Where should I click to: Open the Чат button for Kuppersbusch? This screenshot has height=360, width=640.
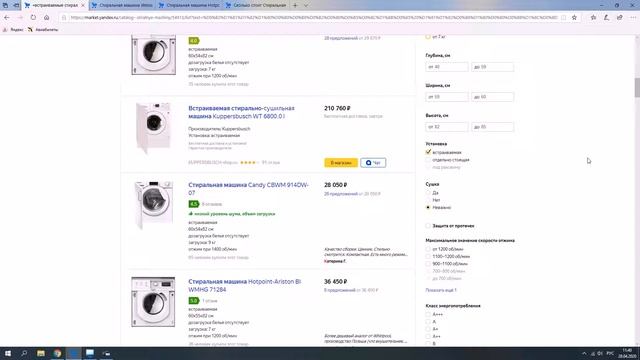click(x=373, y=162)
